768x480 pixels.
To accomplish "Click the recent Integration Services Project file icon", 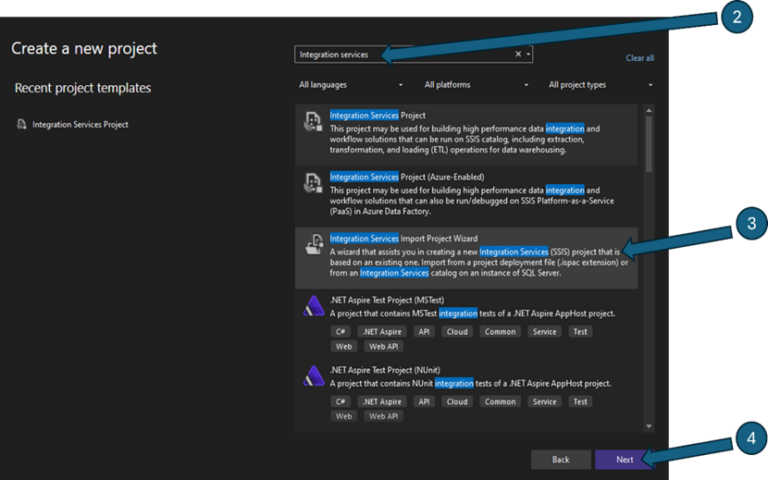I will (22, 125).
